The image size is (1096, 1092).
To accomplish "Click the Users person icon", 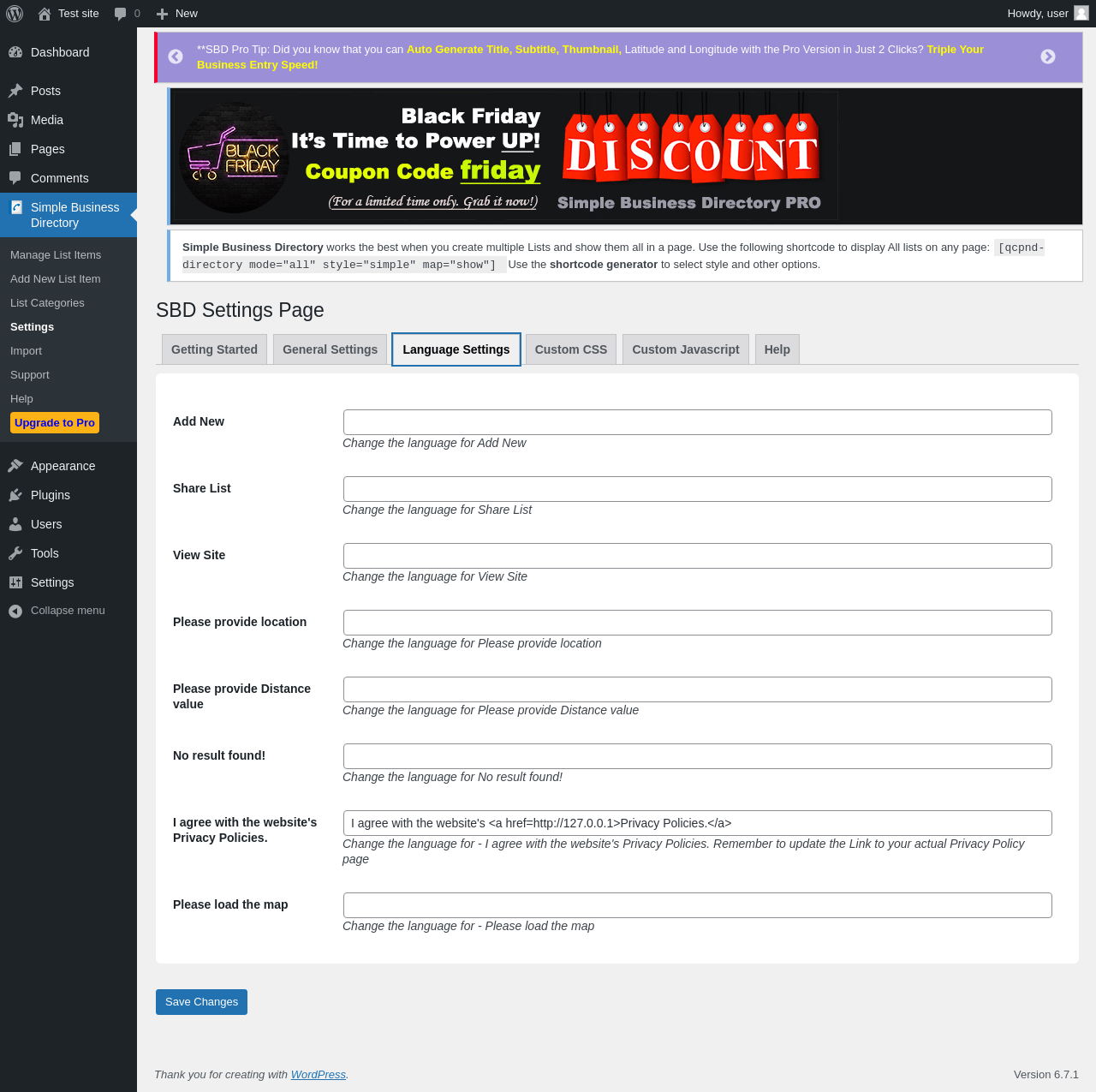I will point(15,524).
